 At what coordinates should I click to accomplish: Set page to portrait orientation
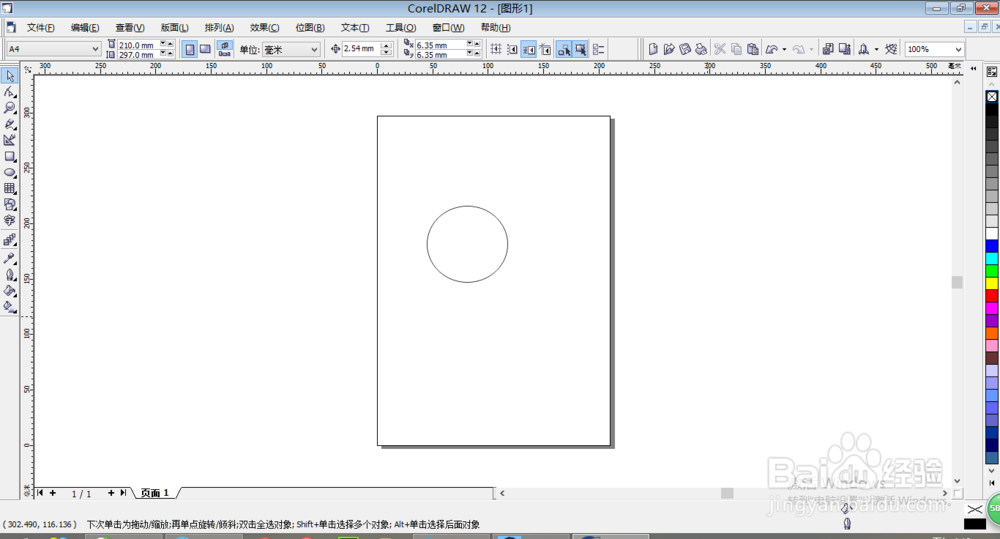tap(190, 49)
